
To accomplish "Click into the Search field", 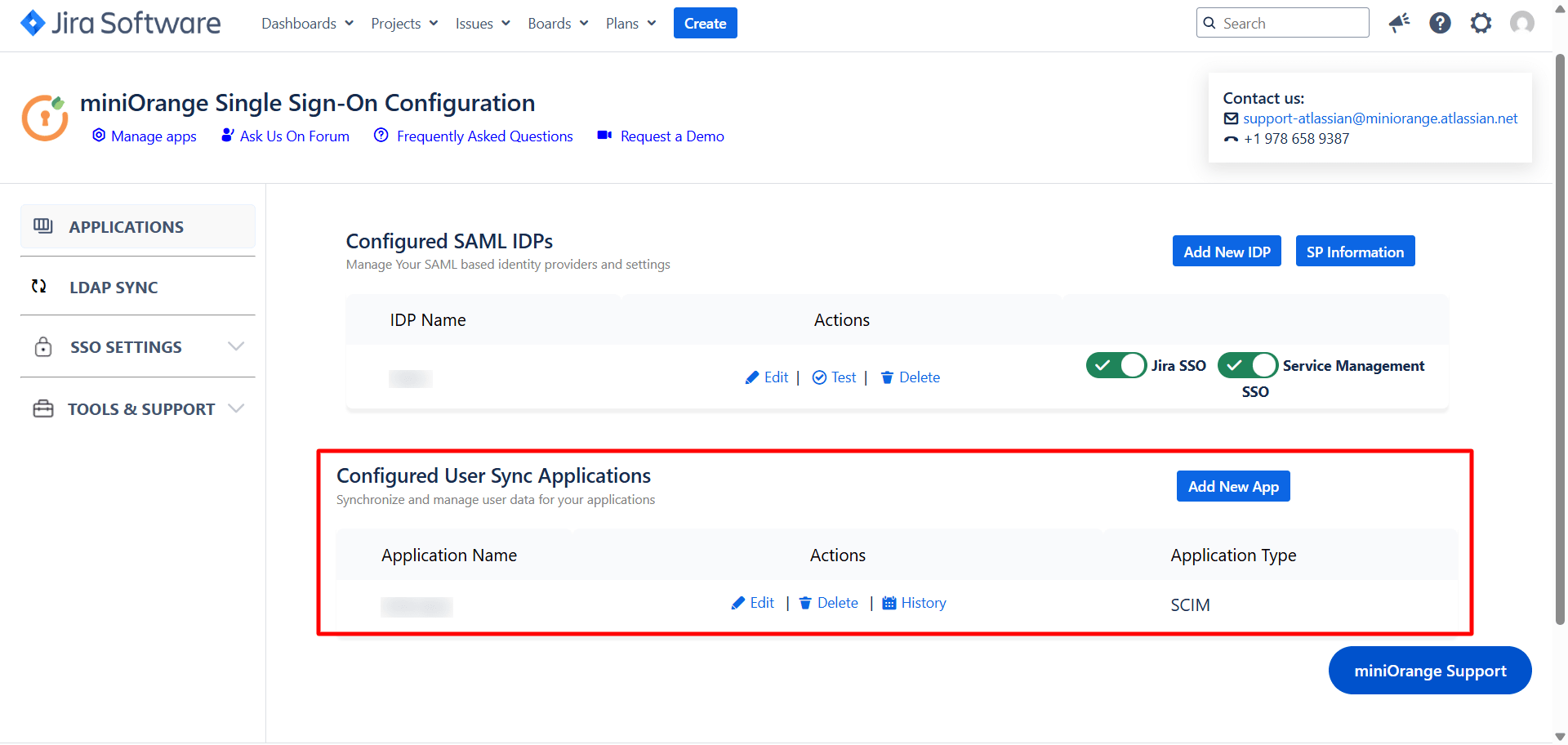I will 1291,24.
